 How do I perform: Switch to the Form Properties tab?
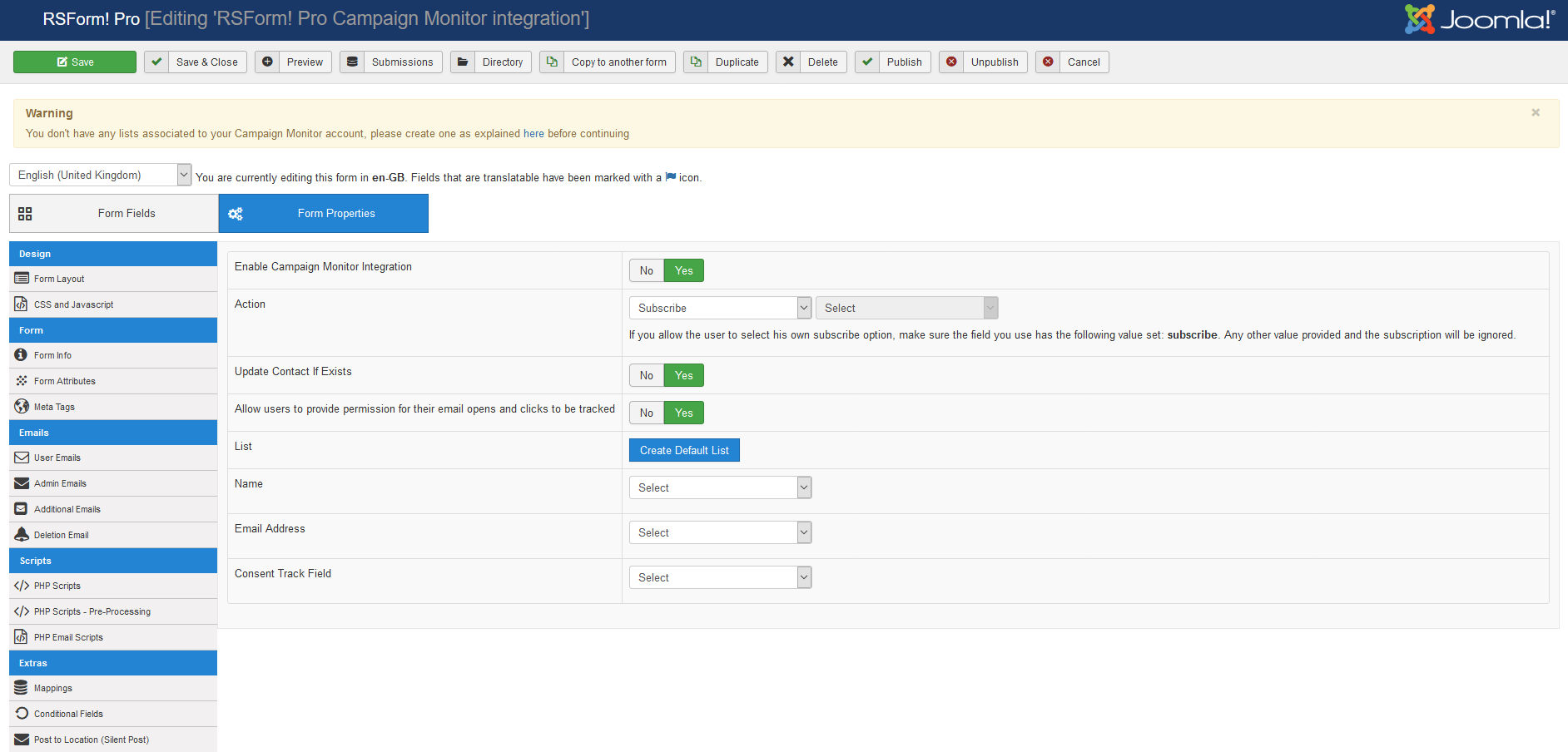[324, 214]
